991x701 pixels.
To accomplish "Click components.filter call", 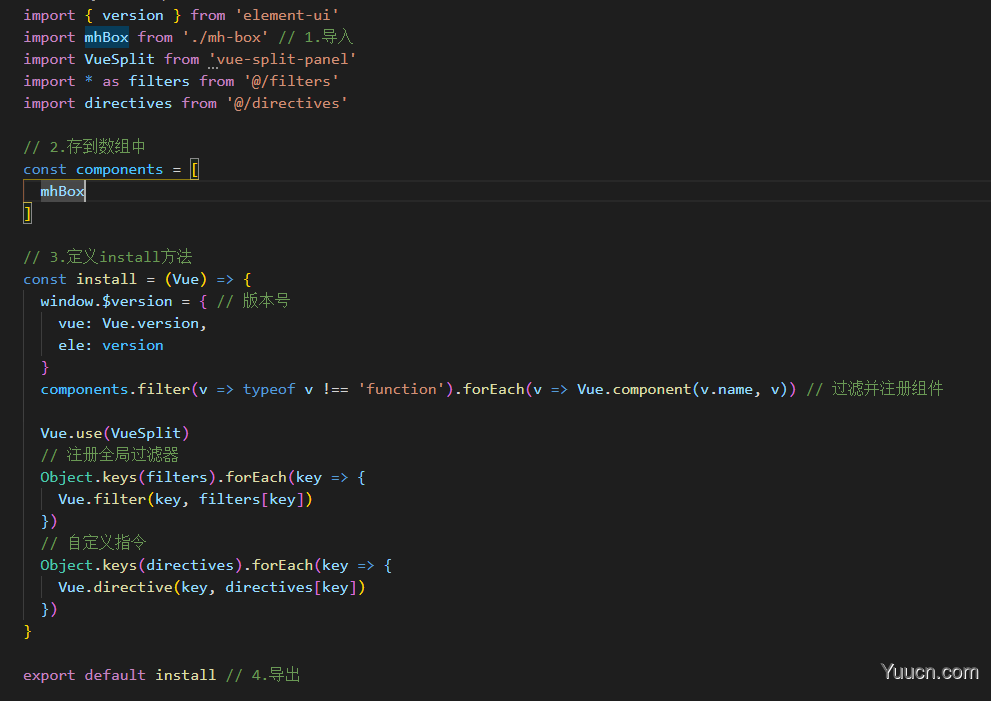I will pos(115,389).
